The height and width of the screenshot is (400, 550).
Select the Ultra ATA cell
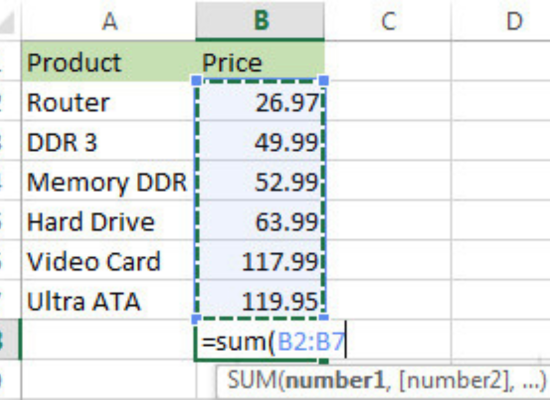click(x=109, y=300)
